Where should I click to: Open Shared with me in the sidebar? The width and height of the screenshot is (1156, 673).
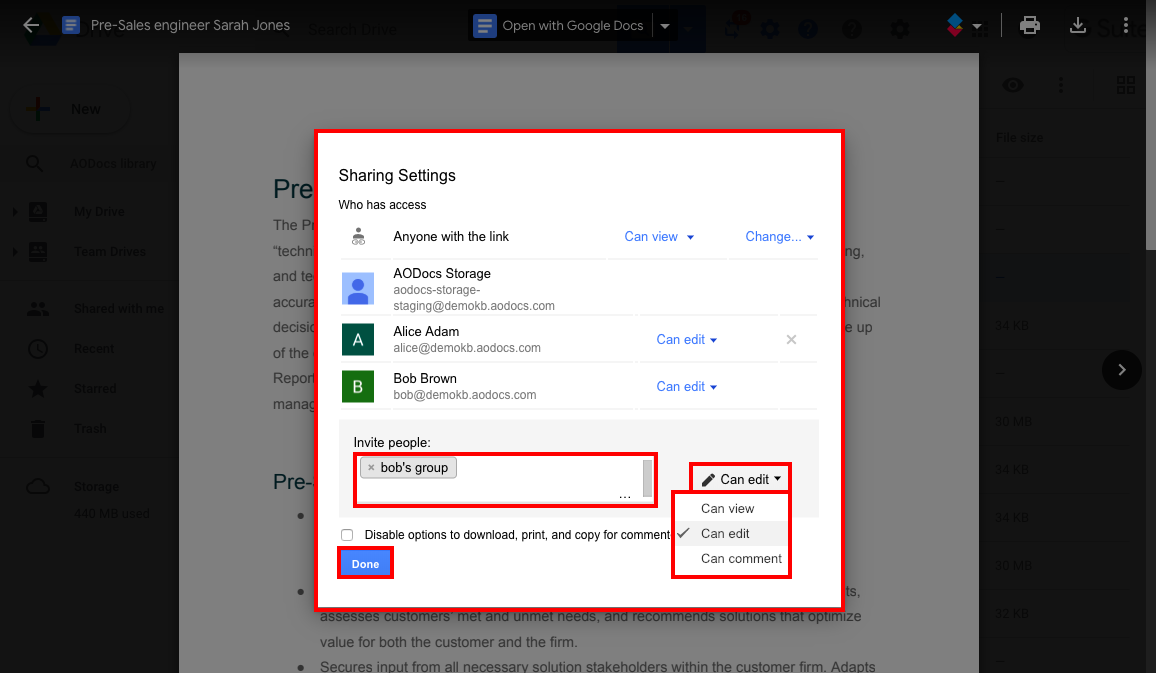pyautogui.click(x=119, y=309)
